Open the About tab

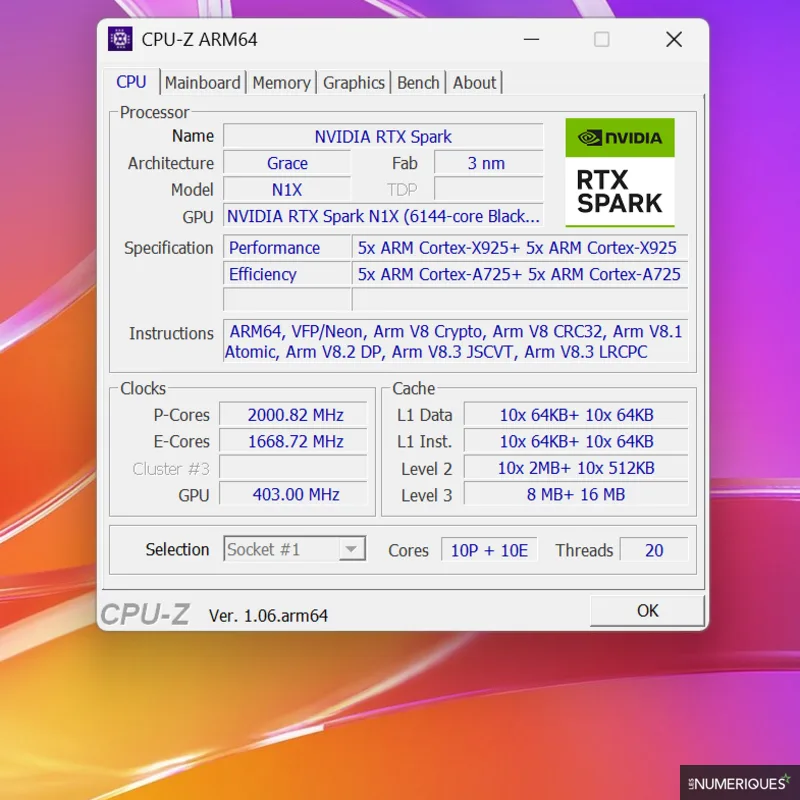[474, 83]
